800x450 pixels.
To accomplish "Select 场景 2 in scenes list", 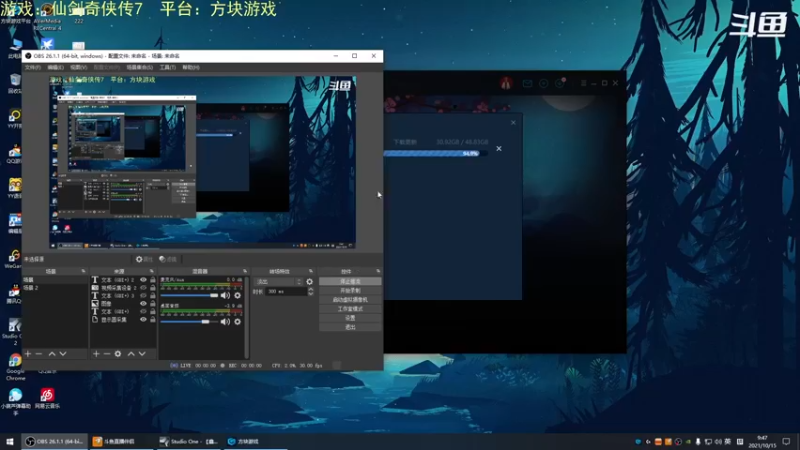I will [55, 288].
